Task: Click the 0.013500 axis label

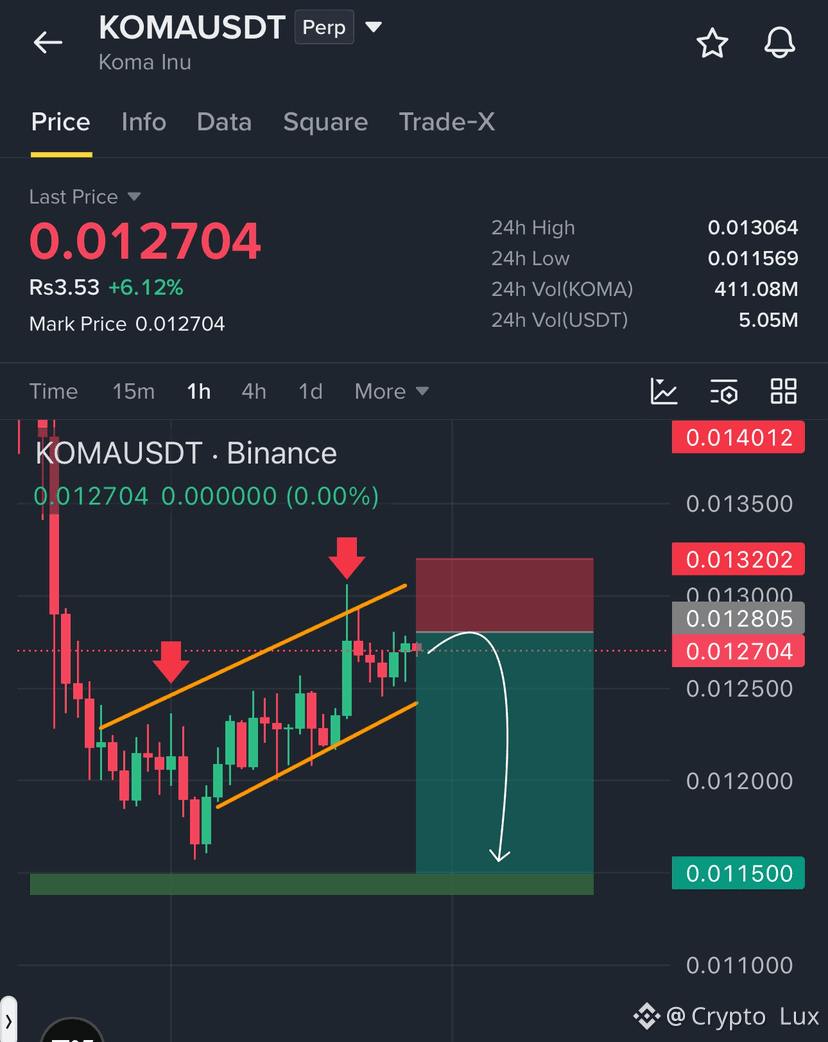Action: coord(739,504)
